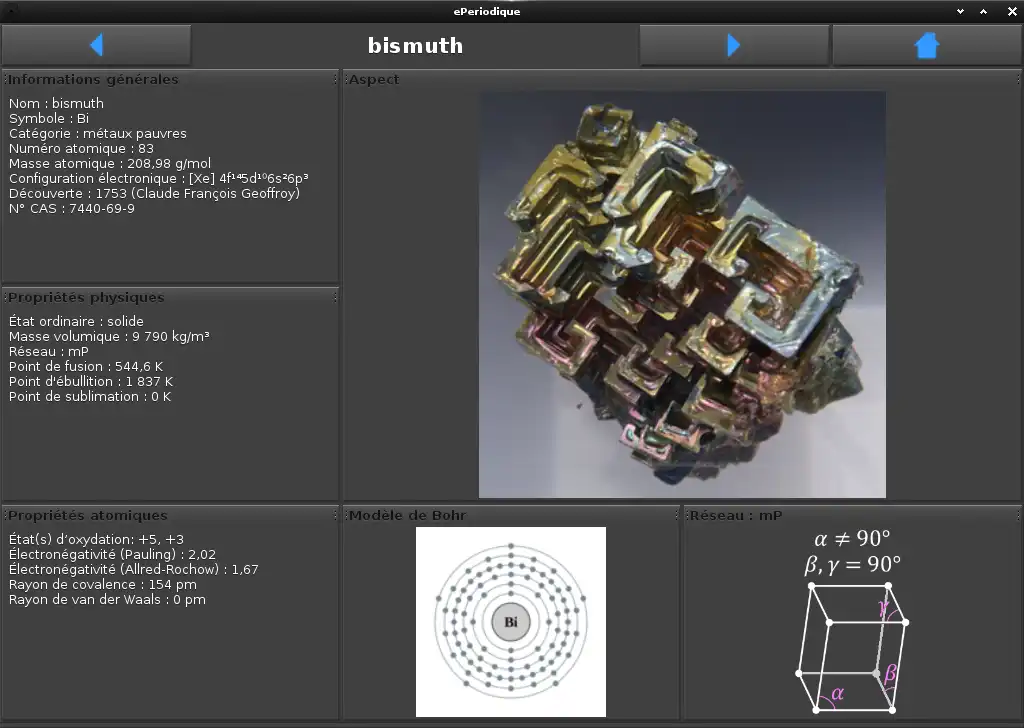The image size is (1024, 728).
Task: Click the Réseau : mP panel header
Action: pos(735,515)
